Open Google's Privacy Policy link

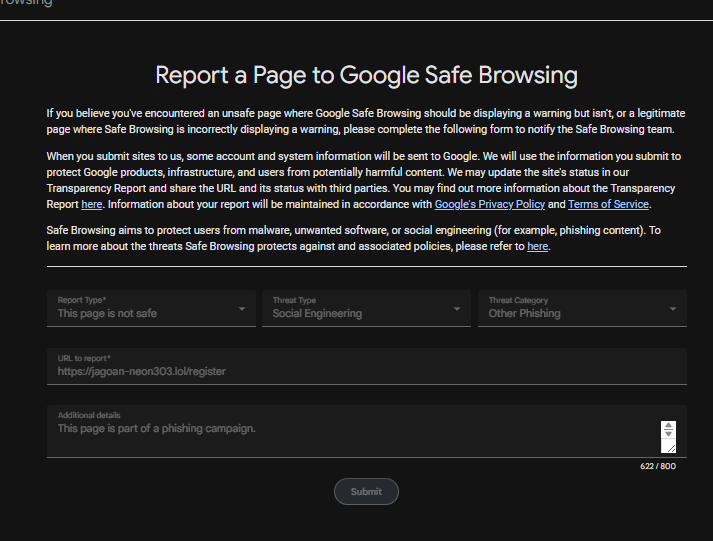489,205
